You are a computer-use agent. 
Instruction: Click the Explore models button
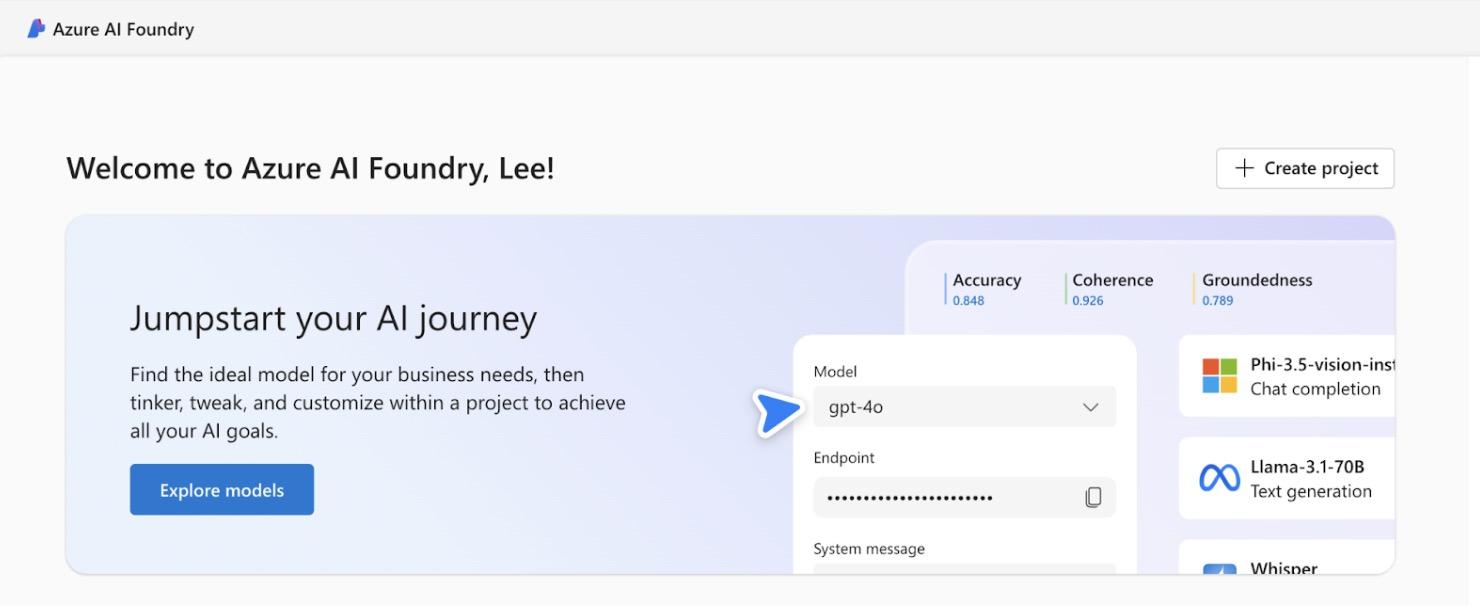tap(221, 489)
